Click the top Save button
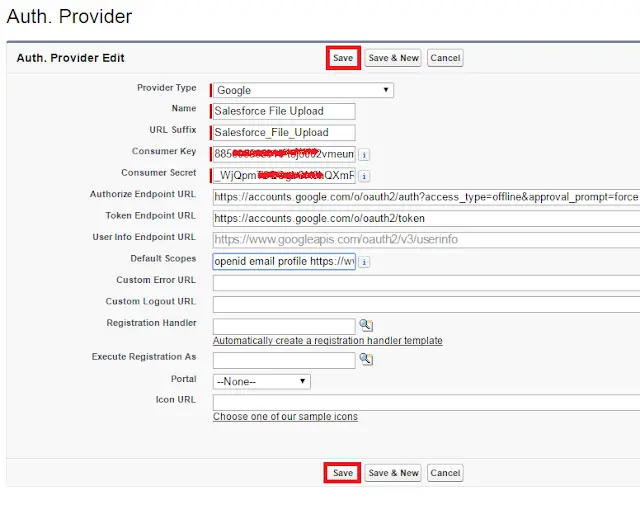The image size is (640, 519). click(x=343, y=58)
